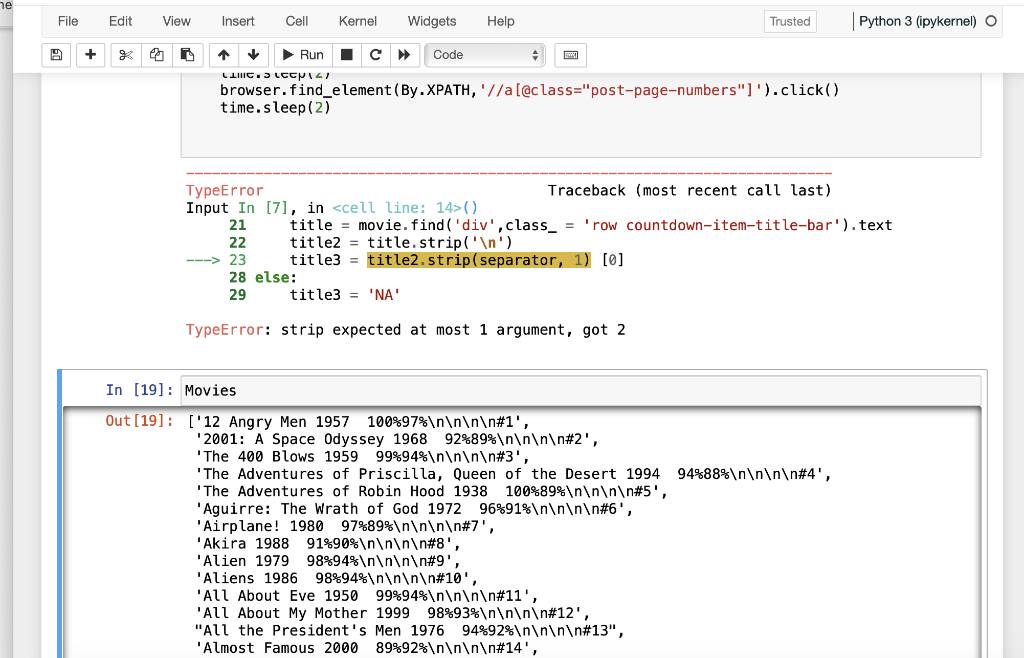Click into the Movies input cell

tap(581, 390)
